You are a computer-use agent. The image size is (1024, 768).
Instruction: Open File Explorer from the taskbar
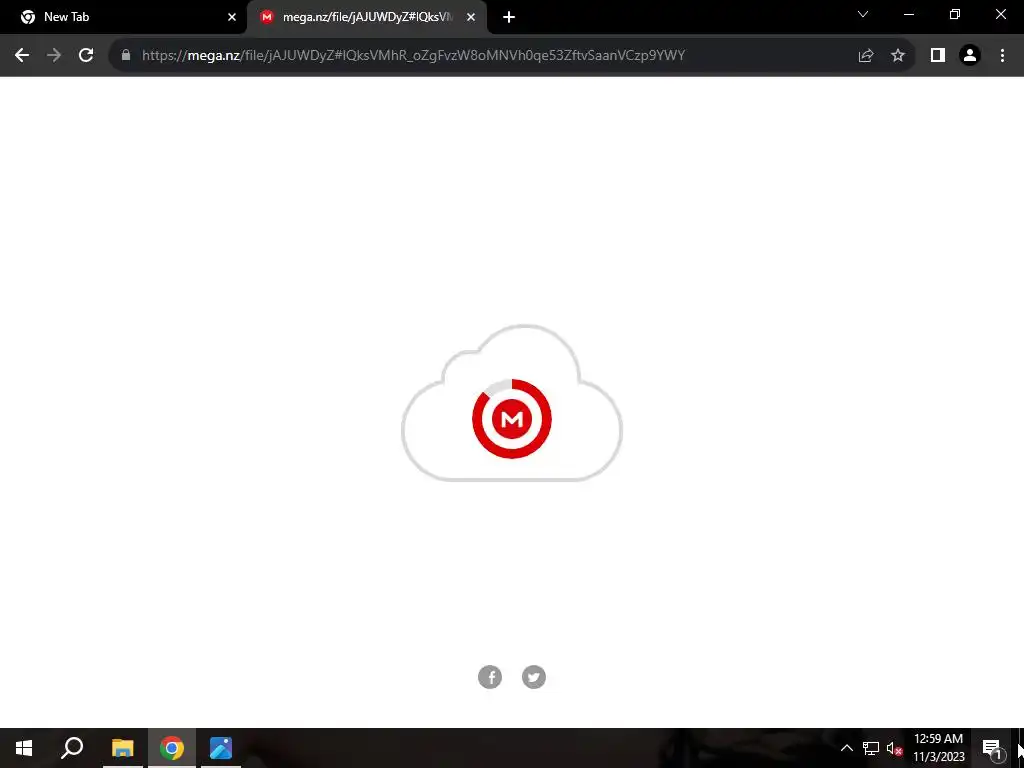122,748
